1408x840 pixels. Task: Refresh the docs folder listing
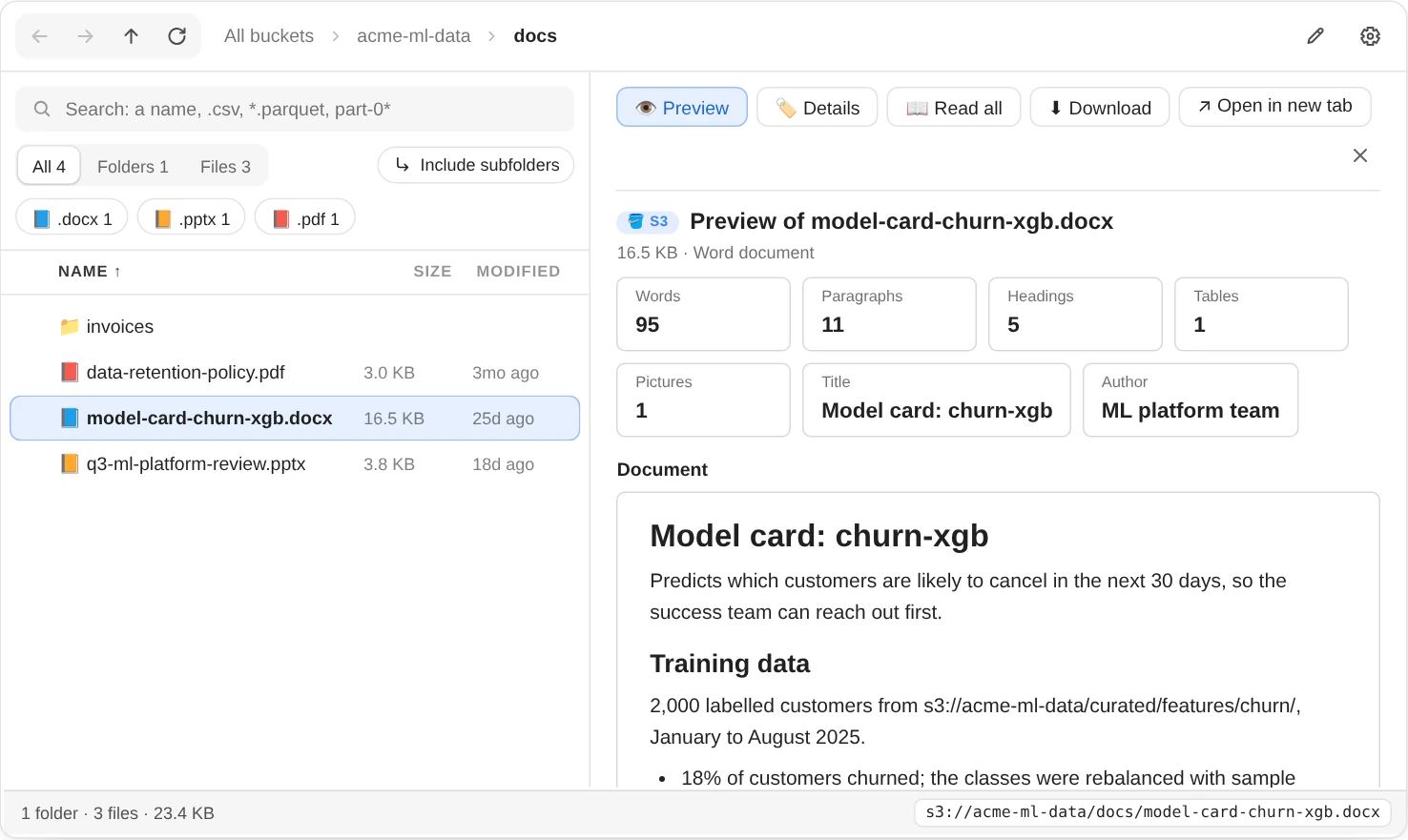click(177, 36)
